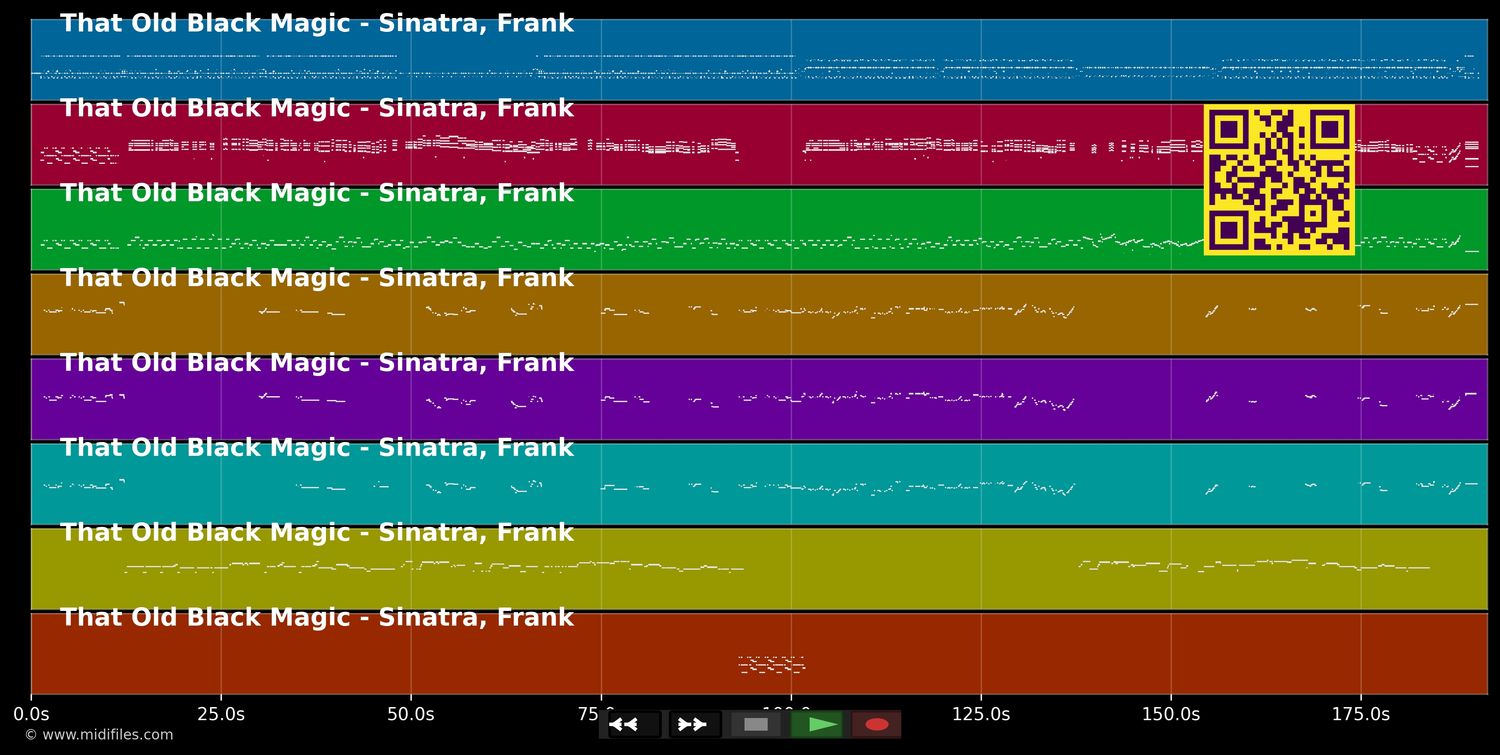Screen dimensions: 1500x755
Task: Click the short note cluster in bottom track
Action: tap(771, 664)
